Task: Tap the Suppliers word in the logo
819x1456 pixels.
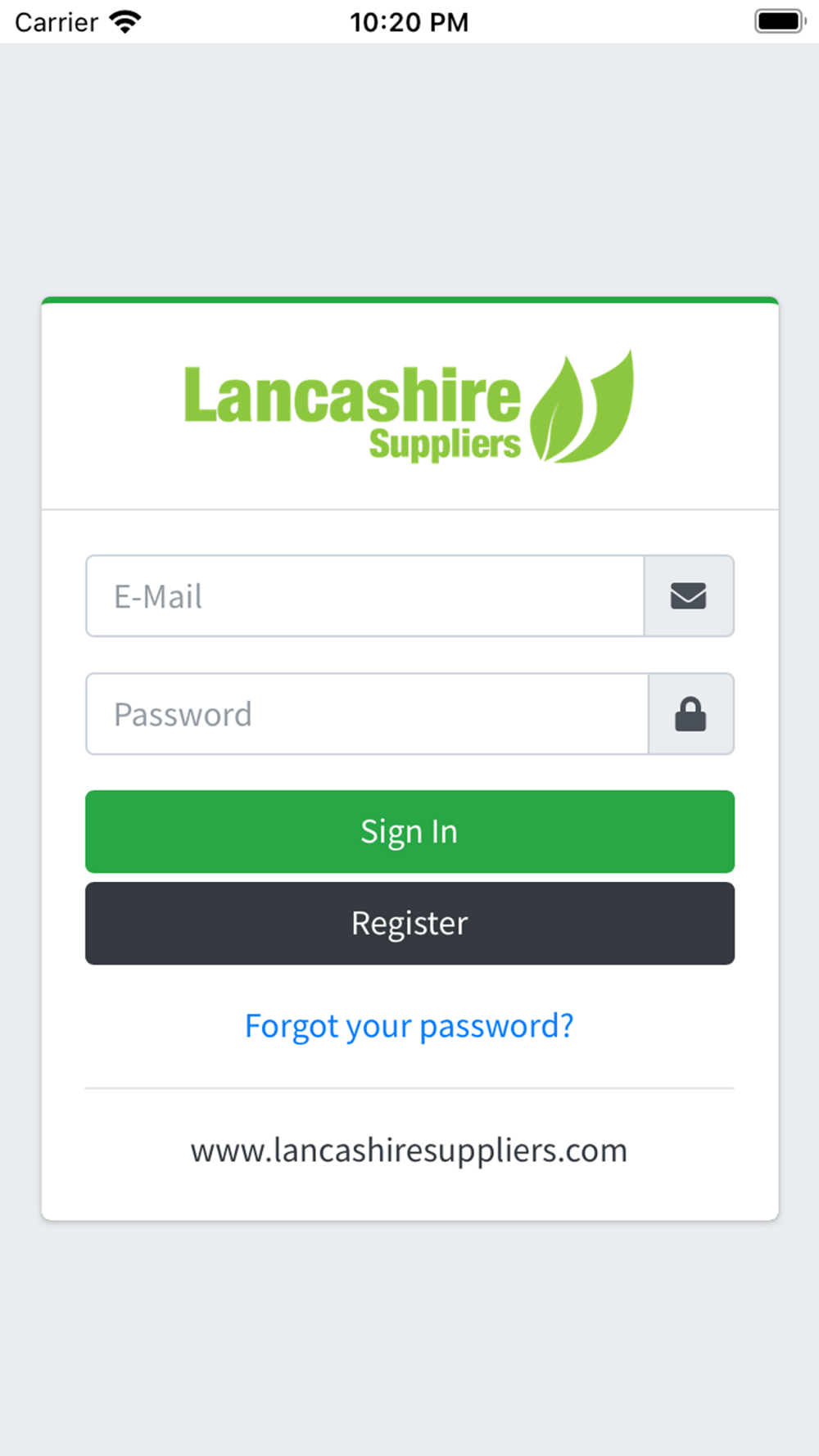Action: pyautogui.click(x=445, y=444)
